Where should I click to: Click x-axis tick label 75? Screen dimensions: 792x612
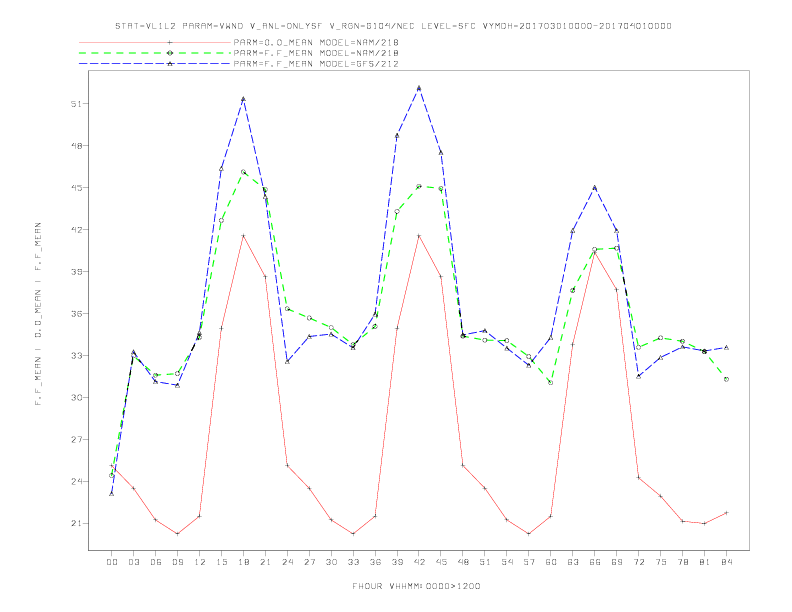click(x=661, y=562)
